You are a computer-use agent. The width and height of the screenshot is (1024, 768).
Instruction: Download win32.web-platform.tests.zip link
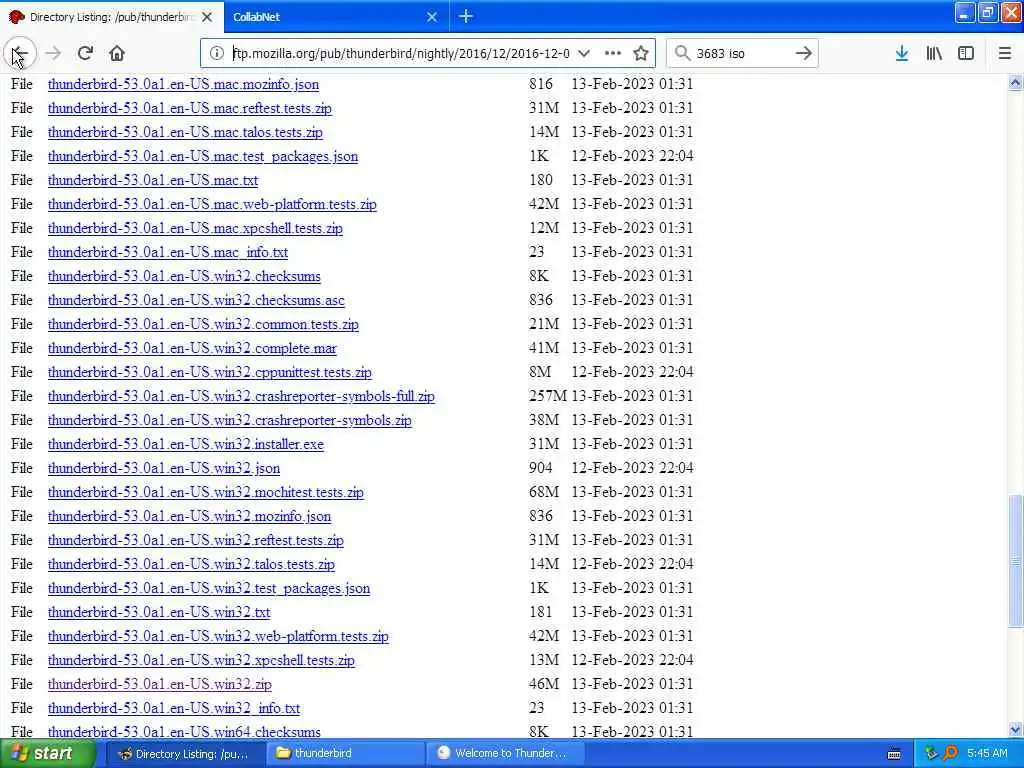point(218,636)
